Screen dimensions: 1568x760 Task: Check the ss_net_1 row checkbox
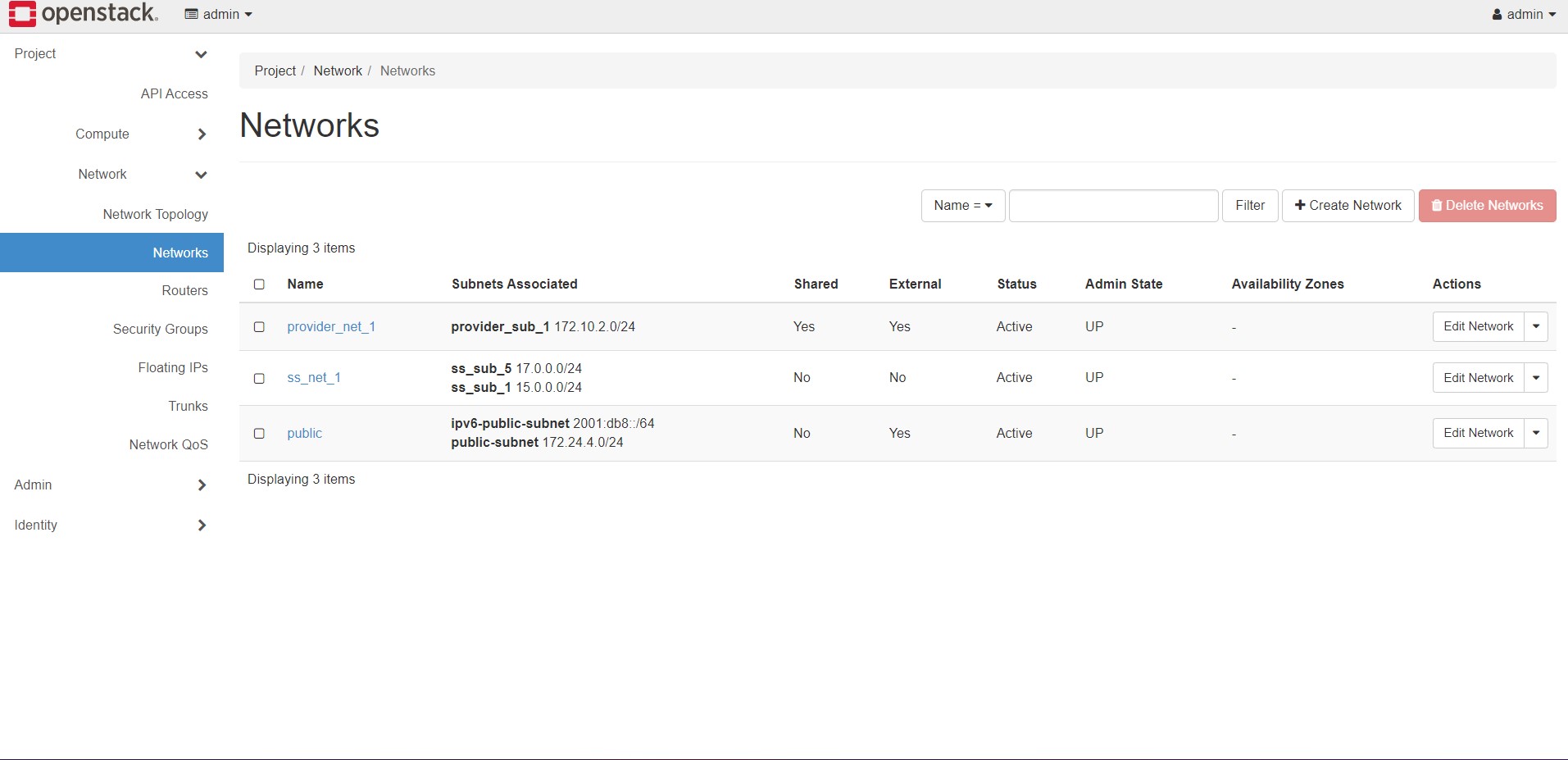coord(259,378)
